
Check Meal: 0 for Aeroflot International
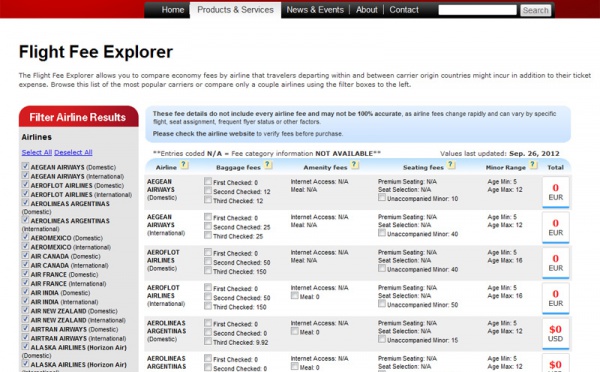[295, 295]
